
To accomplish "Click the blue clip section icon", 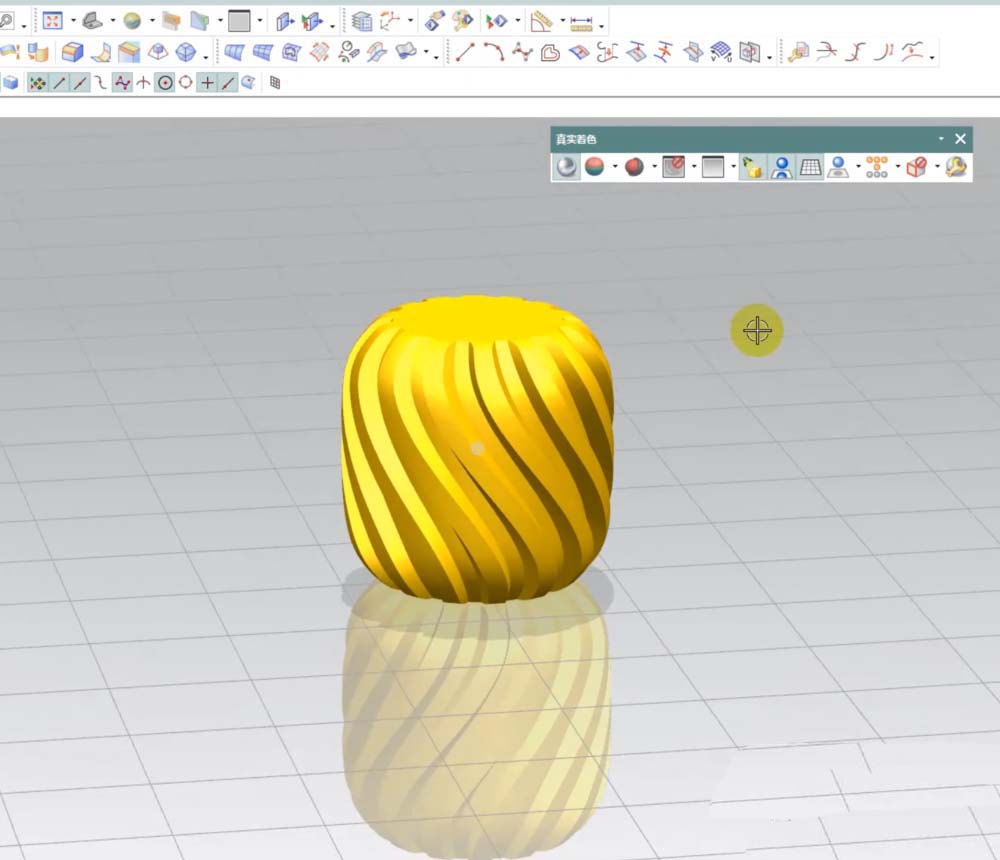I will point(200,21).
